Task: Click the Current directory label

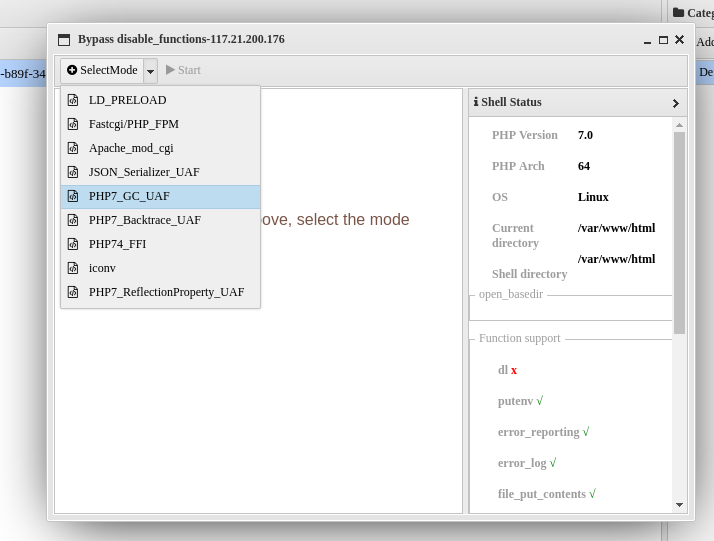Action: pos(515,235)
